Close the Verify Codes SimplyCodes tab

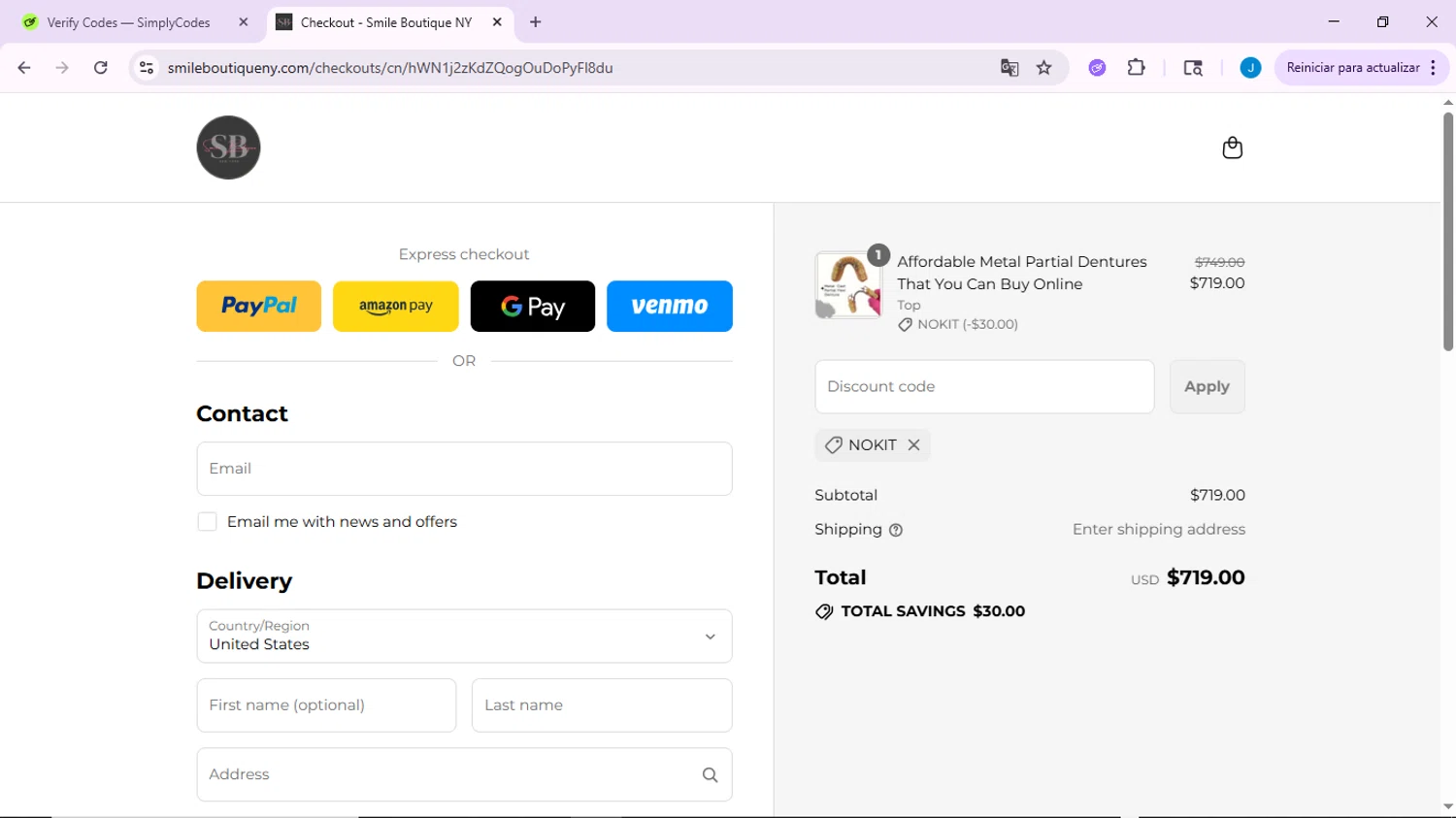pos(244,22)
